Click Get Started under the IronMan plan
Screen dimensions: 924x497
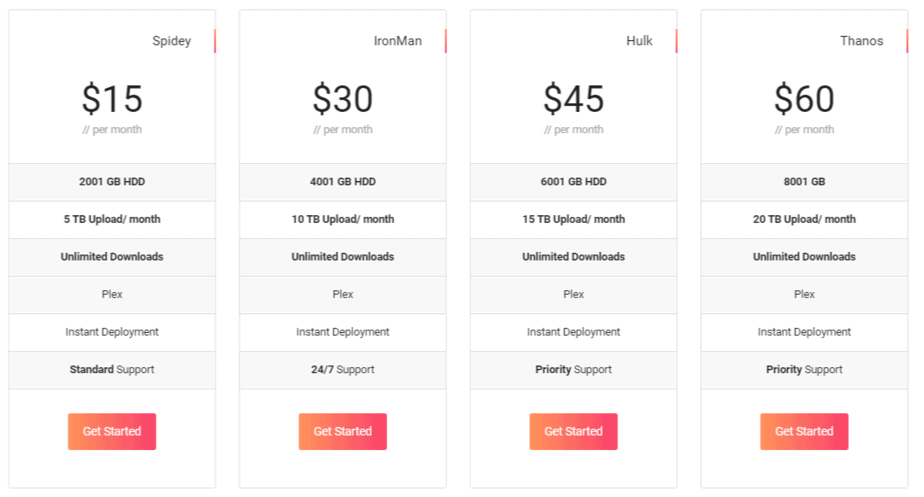(x=343, y=432)
